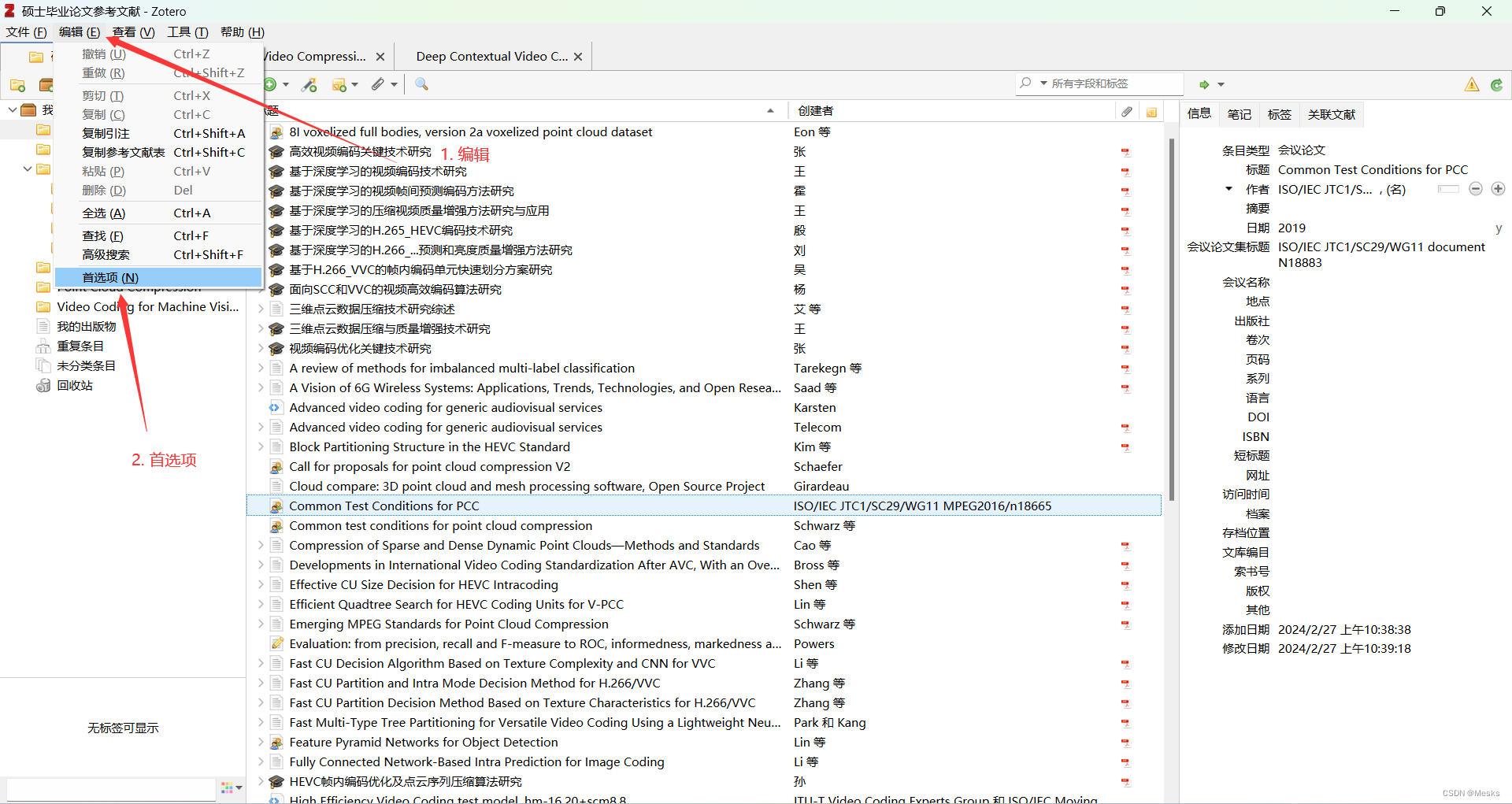Expand the 三维点云数据压缩研究综述 row
Image resolution: width=1512 pixels, height=804 pixels.
261,309
